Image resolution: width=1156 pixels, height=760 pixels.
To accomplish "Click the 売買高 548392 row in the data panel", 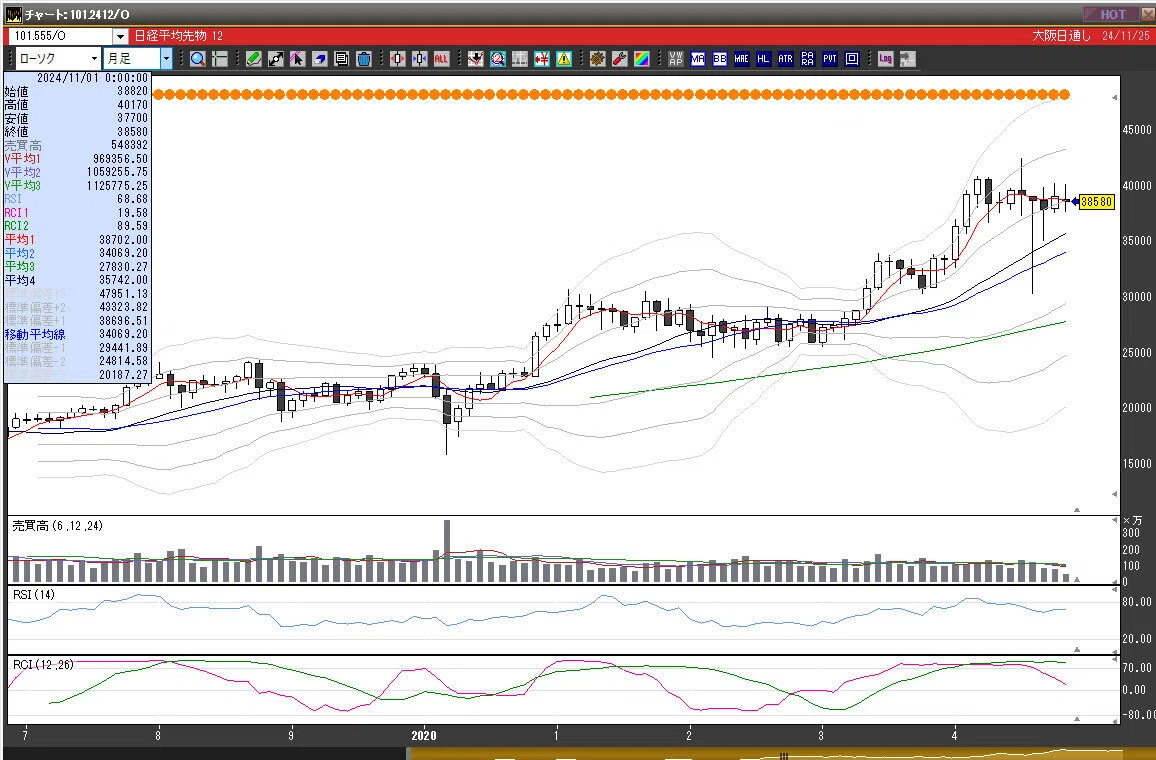I will pos(77,145).
